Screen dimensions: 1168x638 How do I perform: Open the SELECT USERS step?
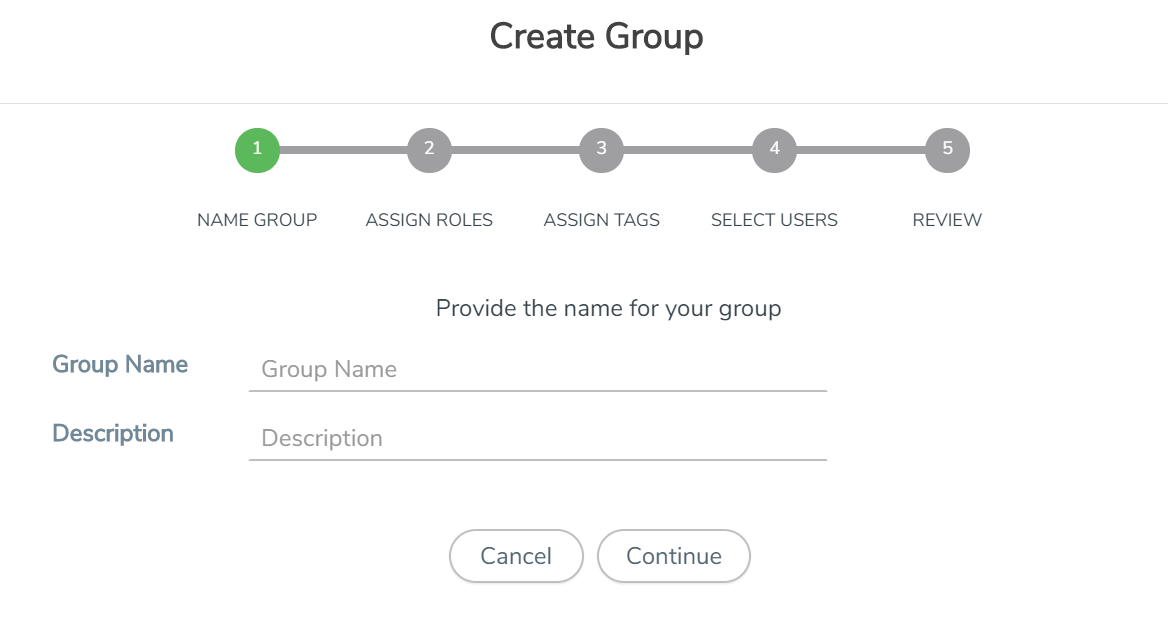[x=774, y=219]
